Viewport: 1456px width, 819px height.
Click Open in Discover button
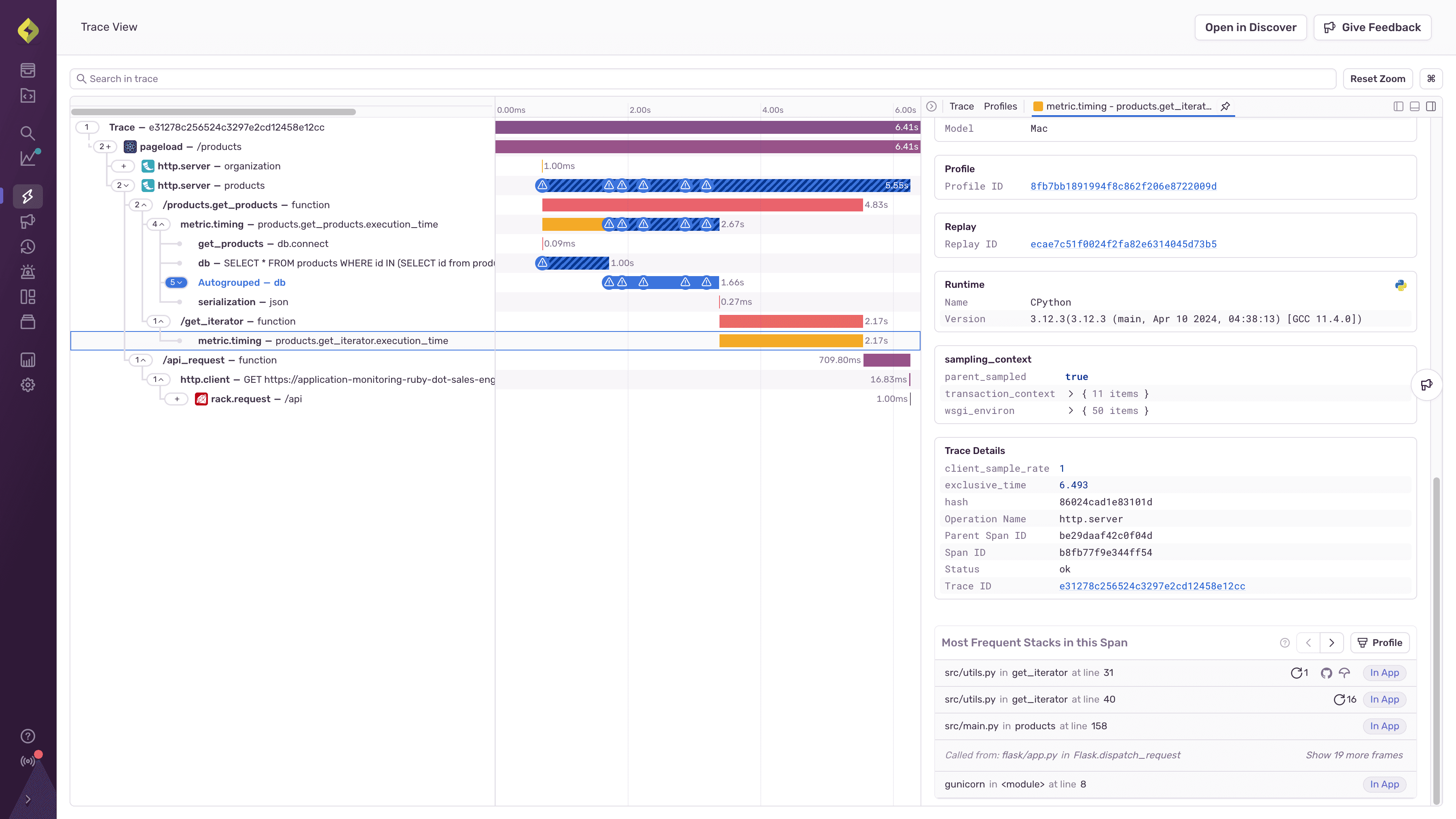pyautogui.click(x=1251, y=27)
